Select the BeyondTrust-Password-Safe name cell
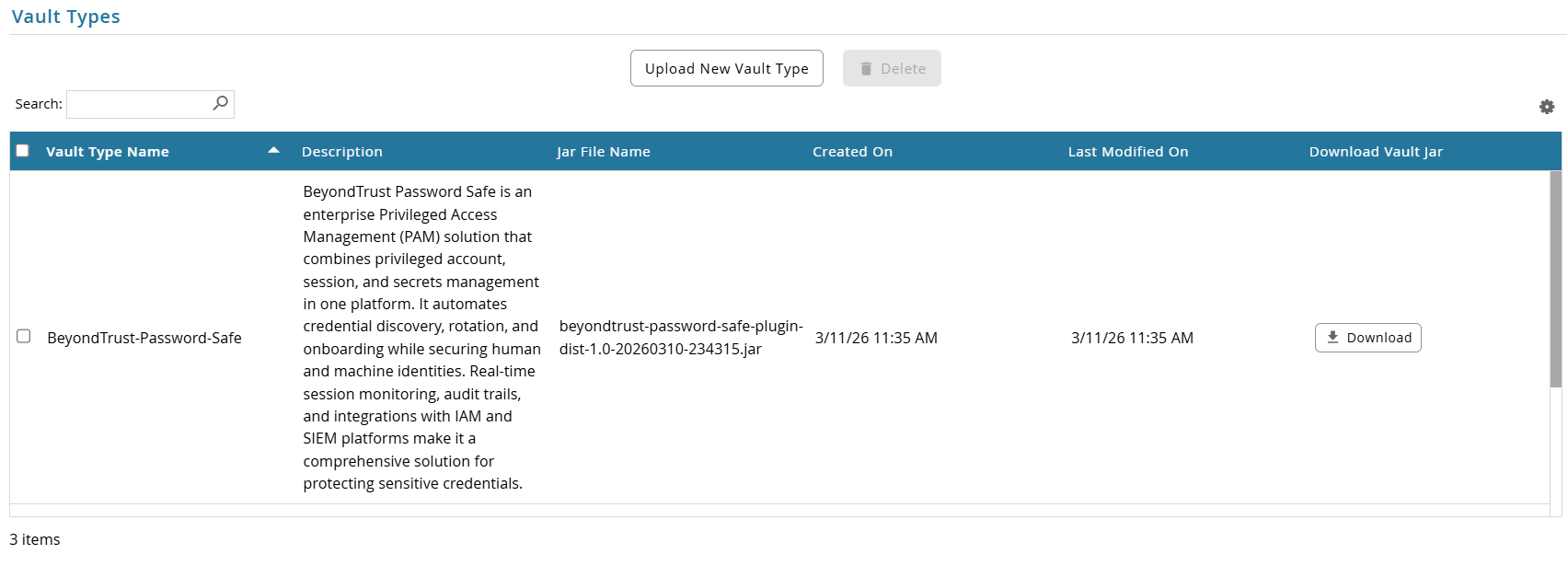The height and width of the screenshot is (577, 1568). (x=144, y=338)
